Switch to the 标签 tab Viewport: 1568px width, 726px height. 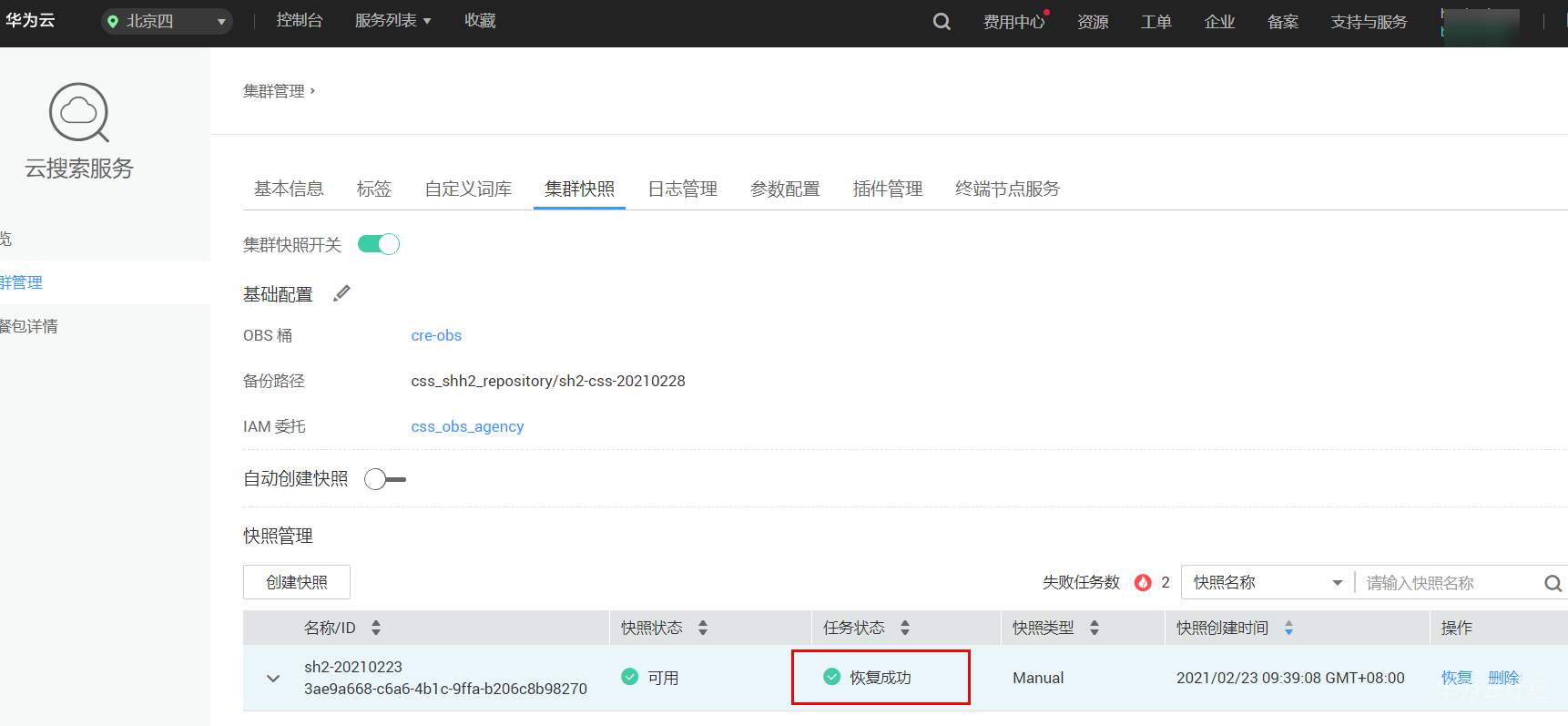click(374, 189)
